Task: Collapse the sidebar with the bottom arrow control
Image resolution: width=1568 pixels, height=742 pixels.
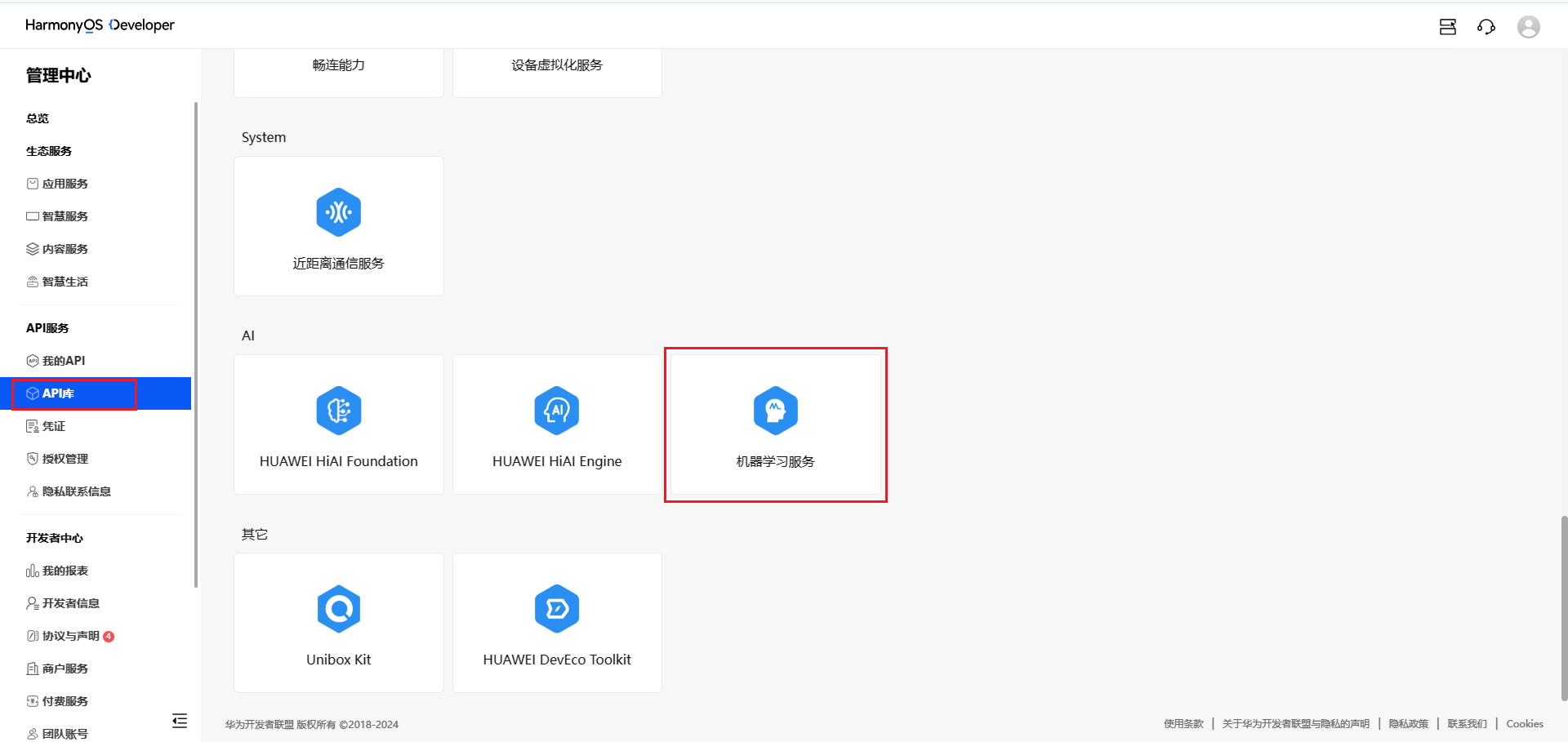Action: pos(180,721)
